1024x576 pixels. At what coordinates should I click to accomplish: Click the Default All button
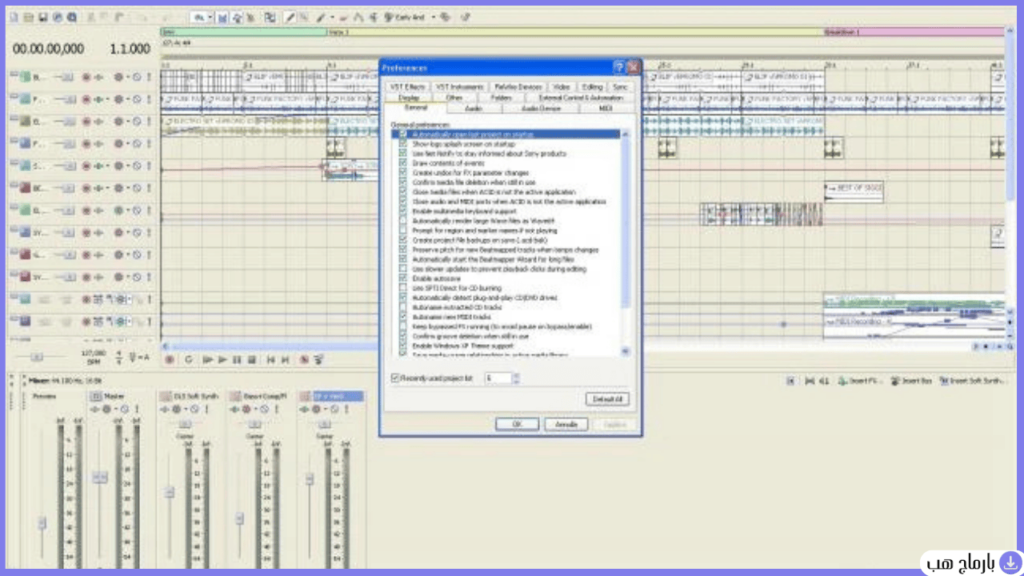[x=607, y=399]
